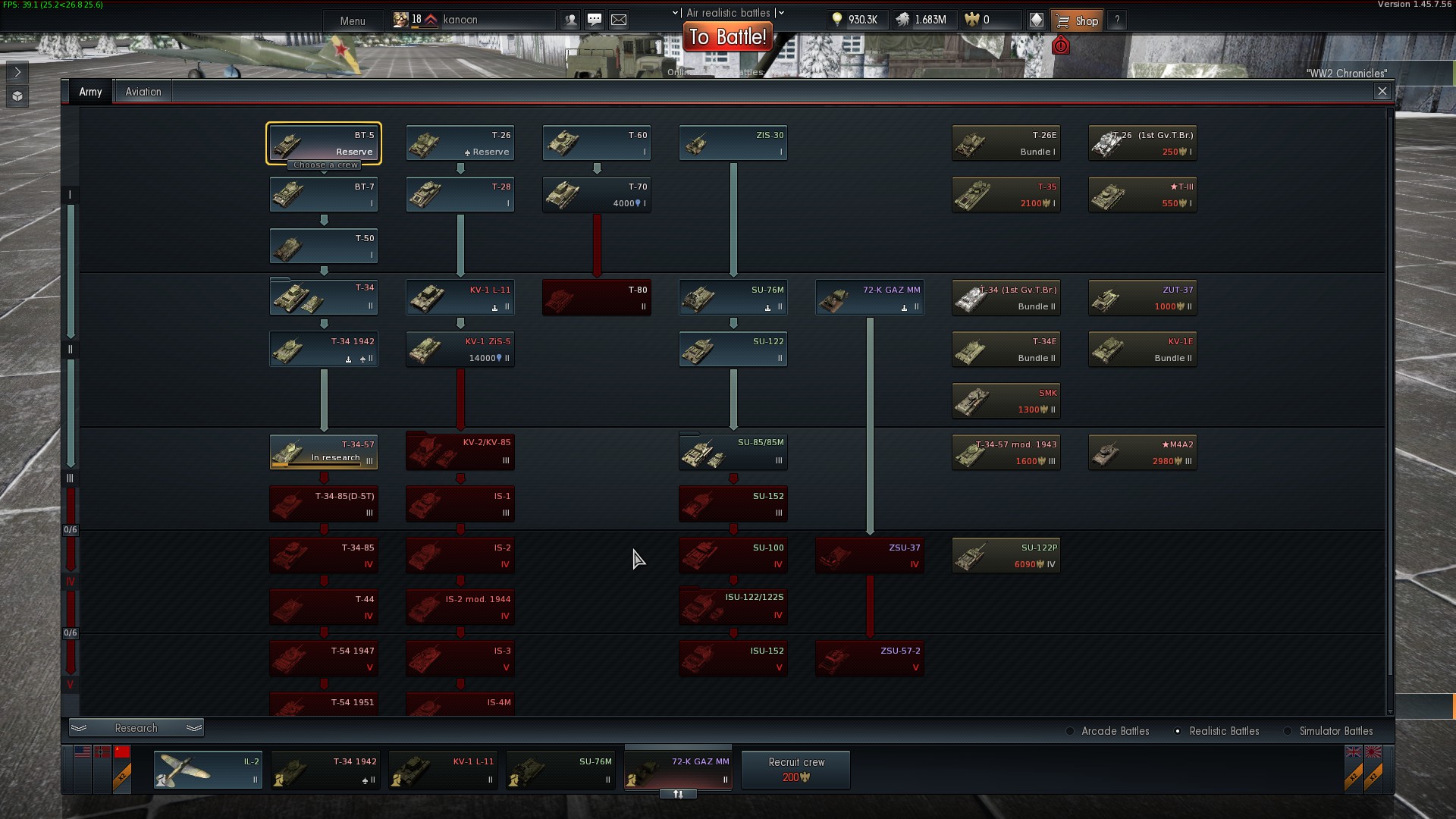Select the locked ZSU-57-2 tile
1456x819 pixels.
[870, 659]
